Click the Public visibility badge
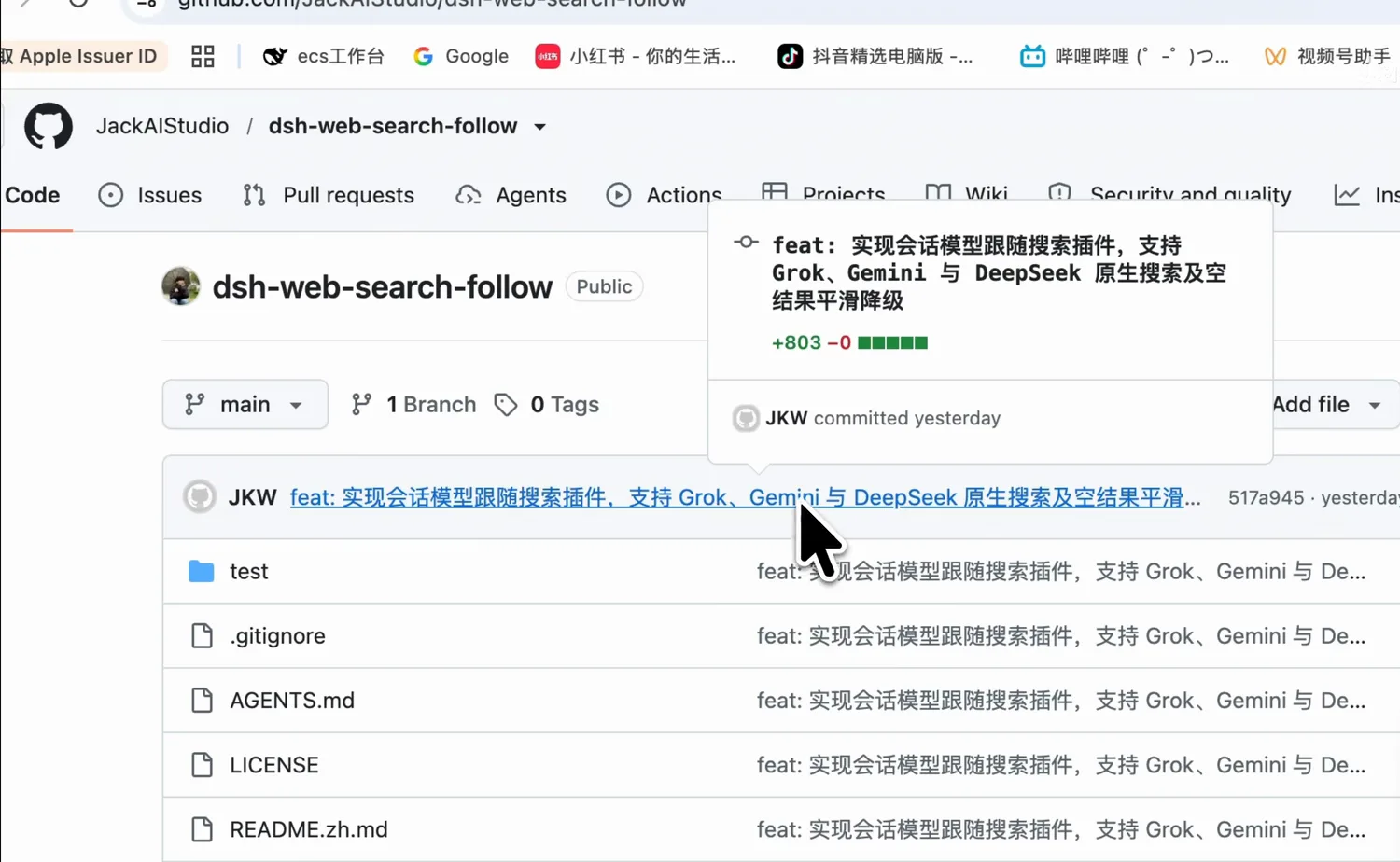1400x862 pixels. 604,286
